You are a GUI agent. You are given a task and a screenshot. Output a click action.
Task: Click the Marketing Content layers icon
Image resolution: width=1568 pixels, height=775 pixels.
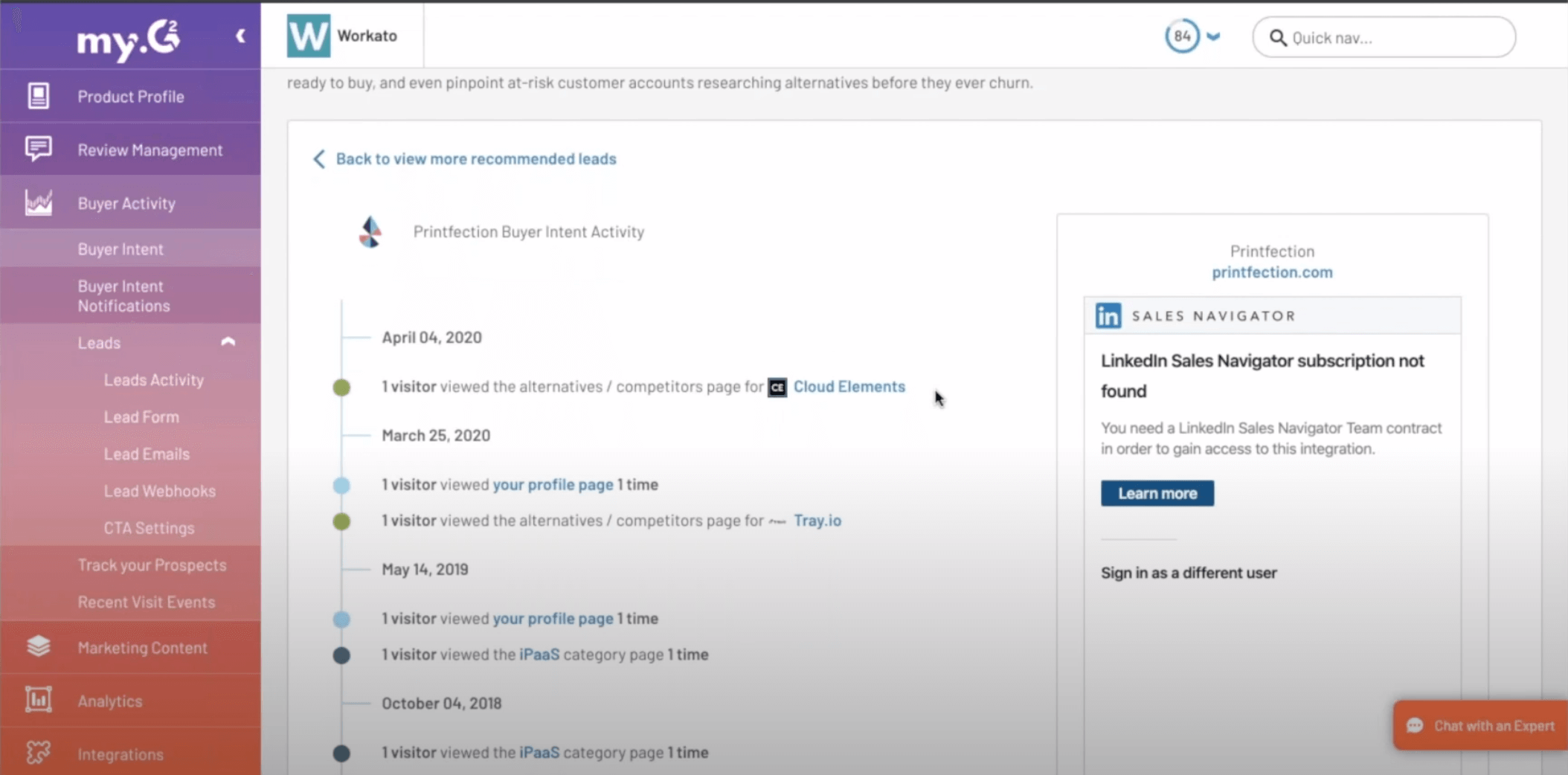(39, 646)
